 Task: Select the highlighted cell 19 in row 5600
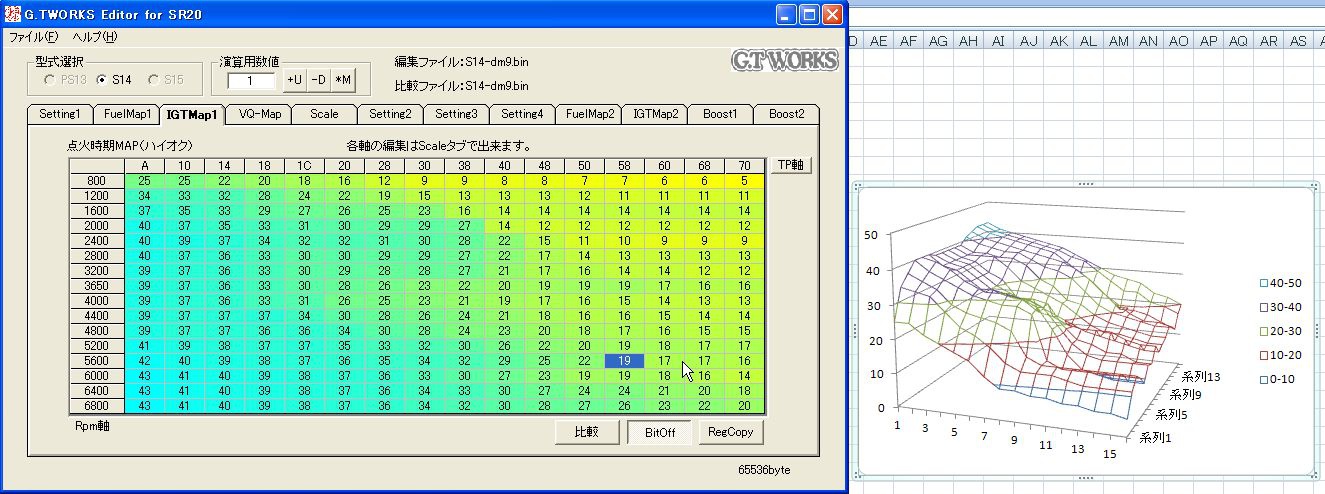[625, 361]
